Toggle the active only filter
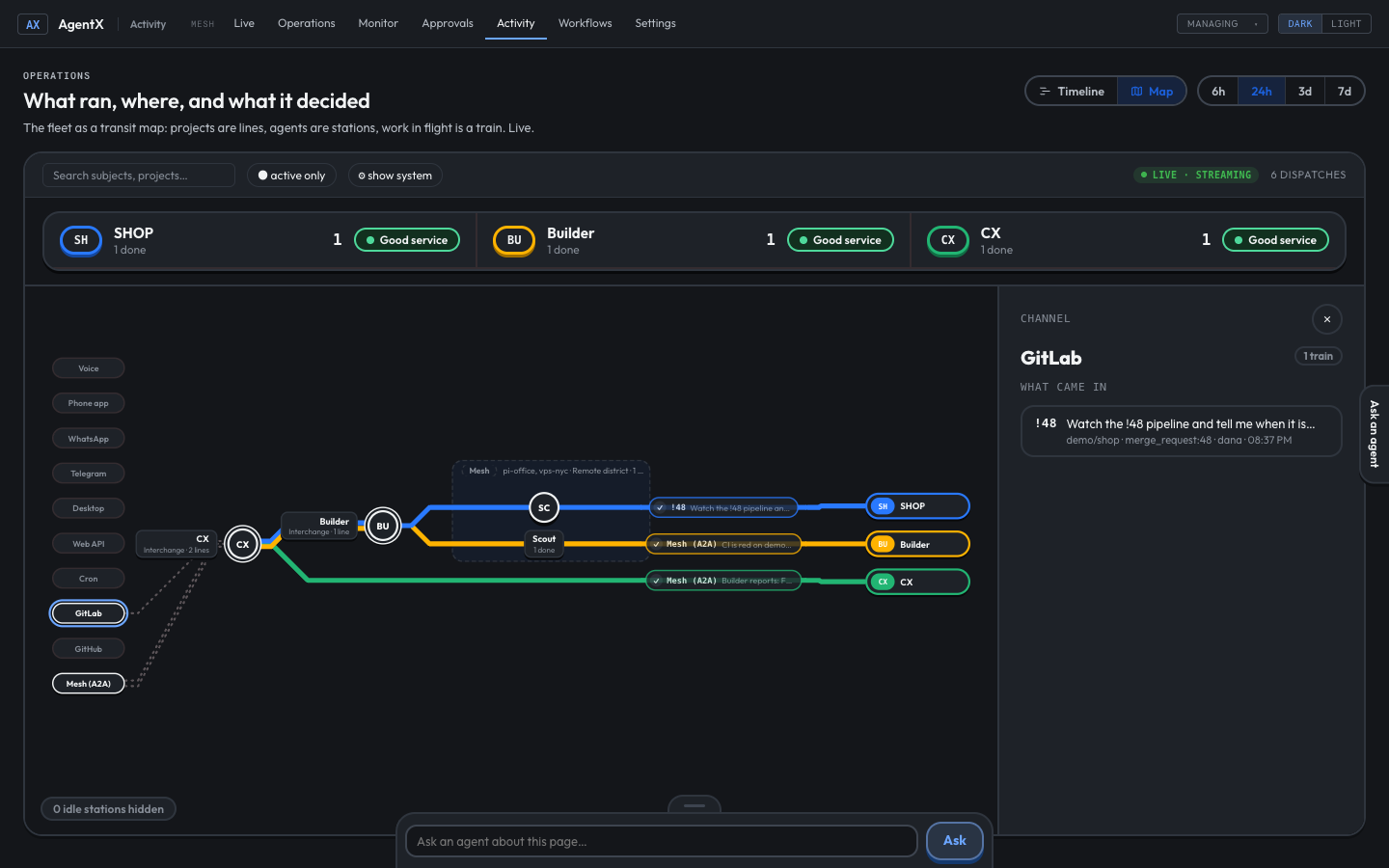The height and width of the screenshot is (868, 1389). pos(291,176)
